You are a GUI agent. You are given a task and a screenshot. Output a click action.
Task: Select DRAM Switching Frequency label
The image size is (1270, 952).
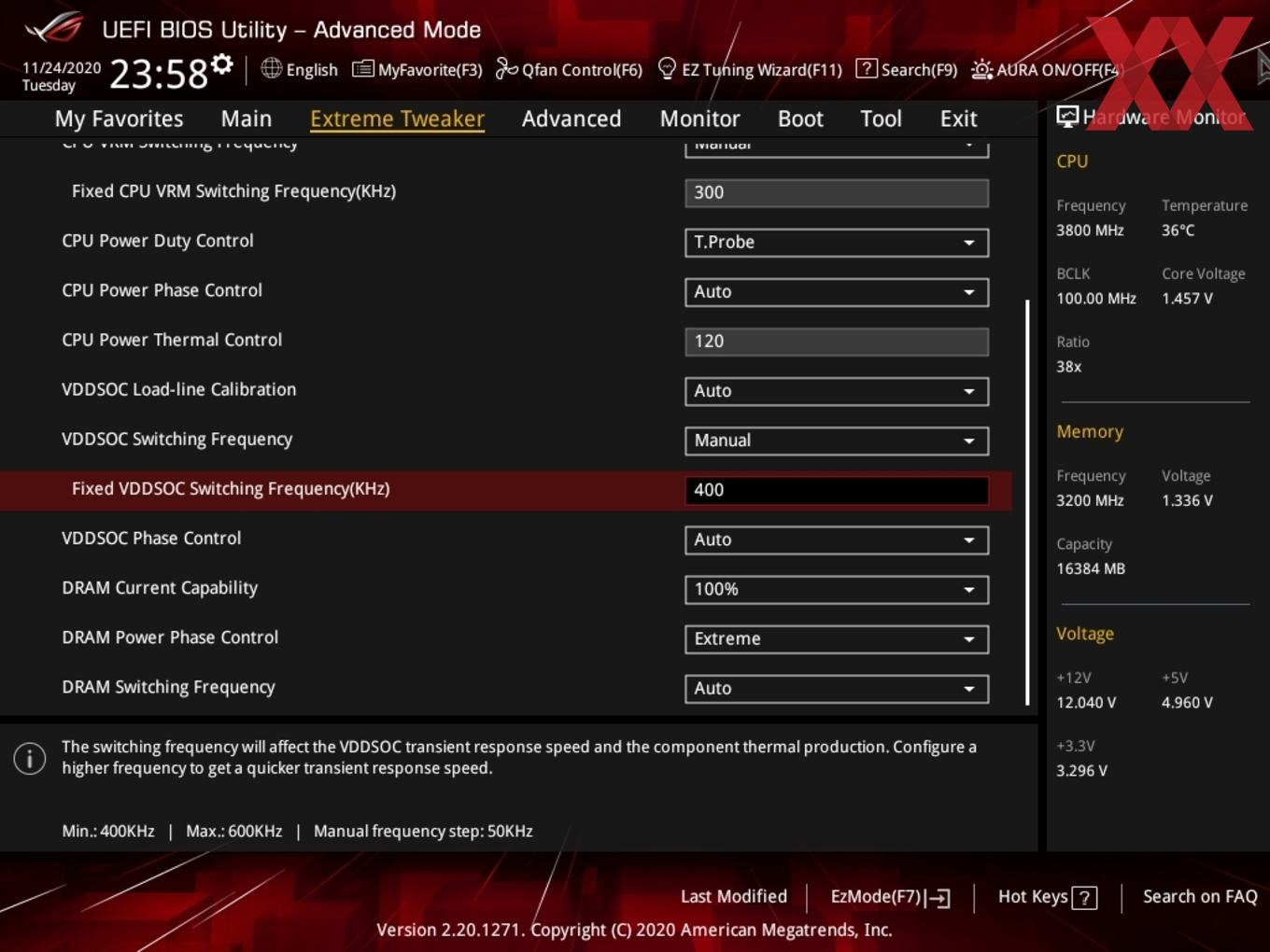pyautogui.click(x=168, y=688)
